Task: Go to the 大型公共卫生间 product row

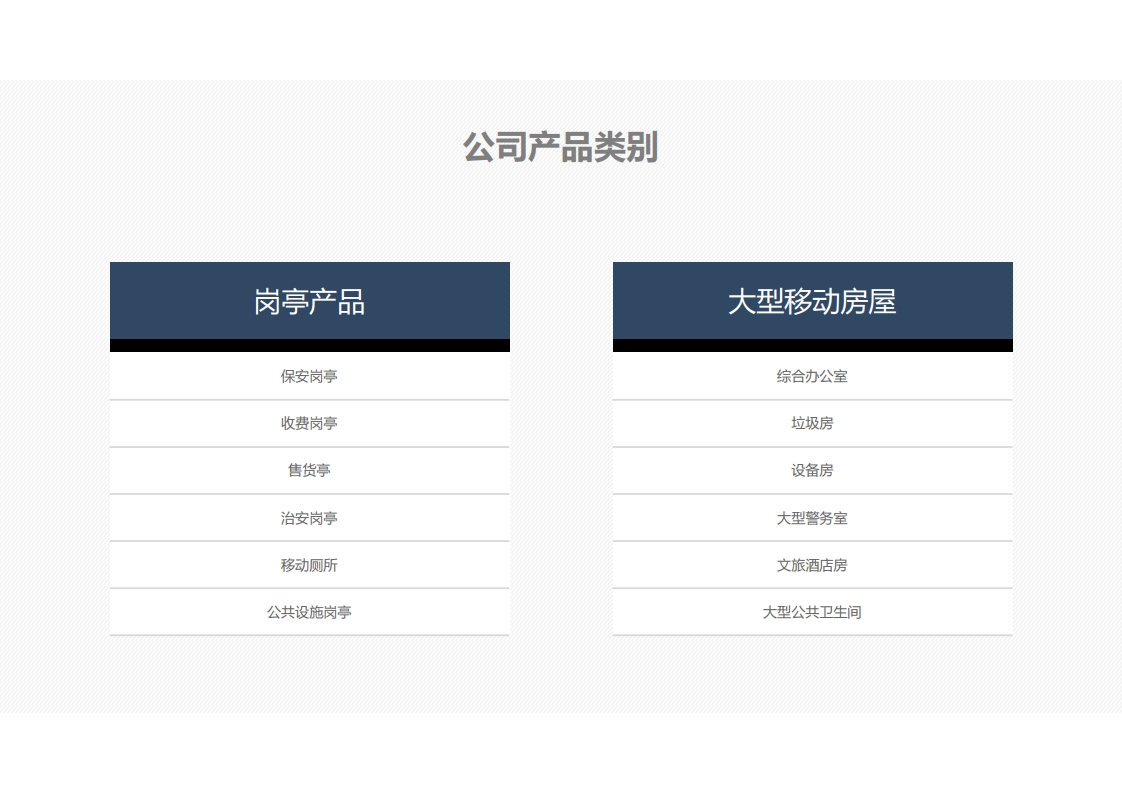Action: [x=812, y=612]
